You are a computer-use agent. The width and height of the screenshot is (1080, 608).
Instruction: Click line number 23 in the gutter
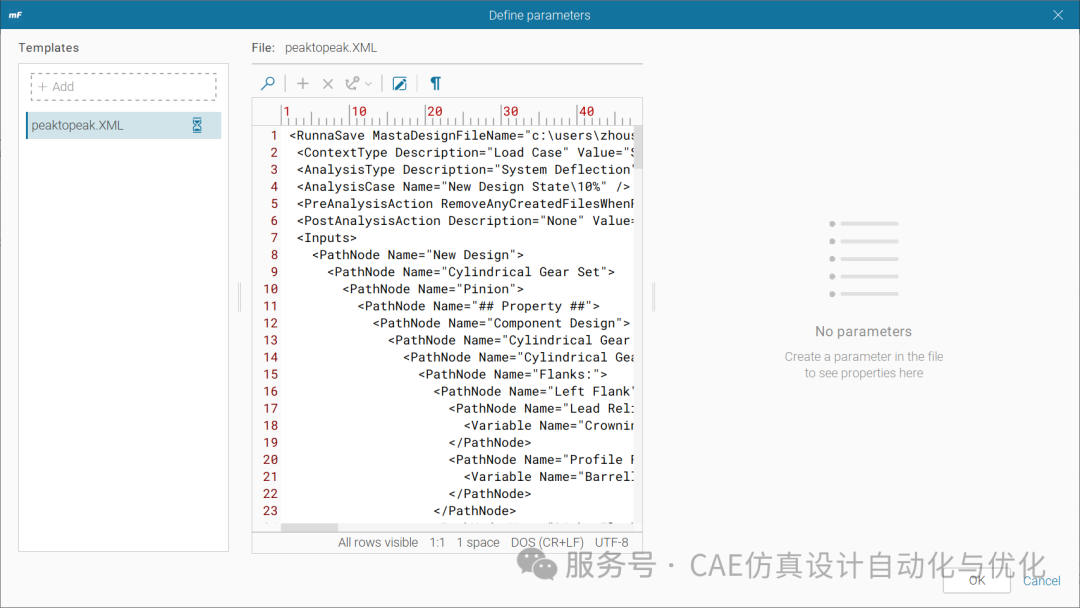(270, 511)
